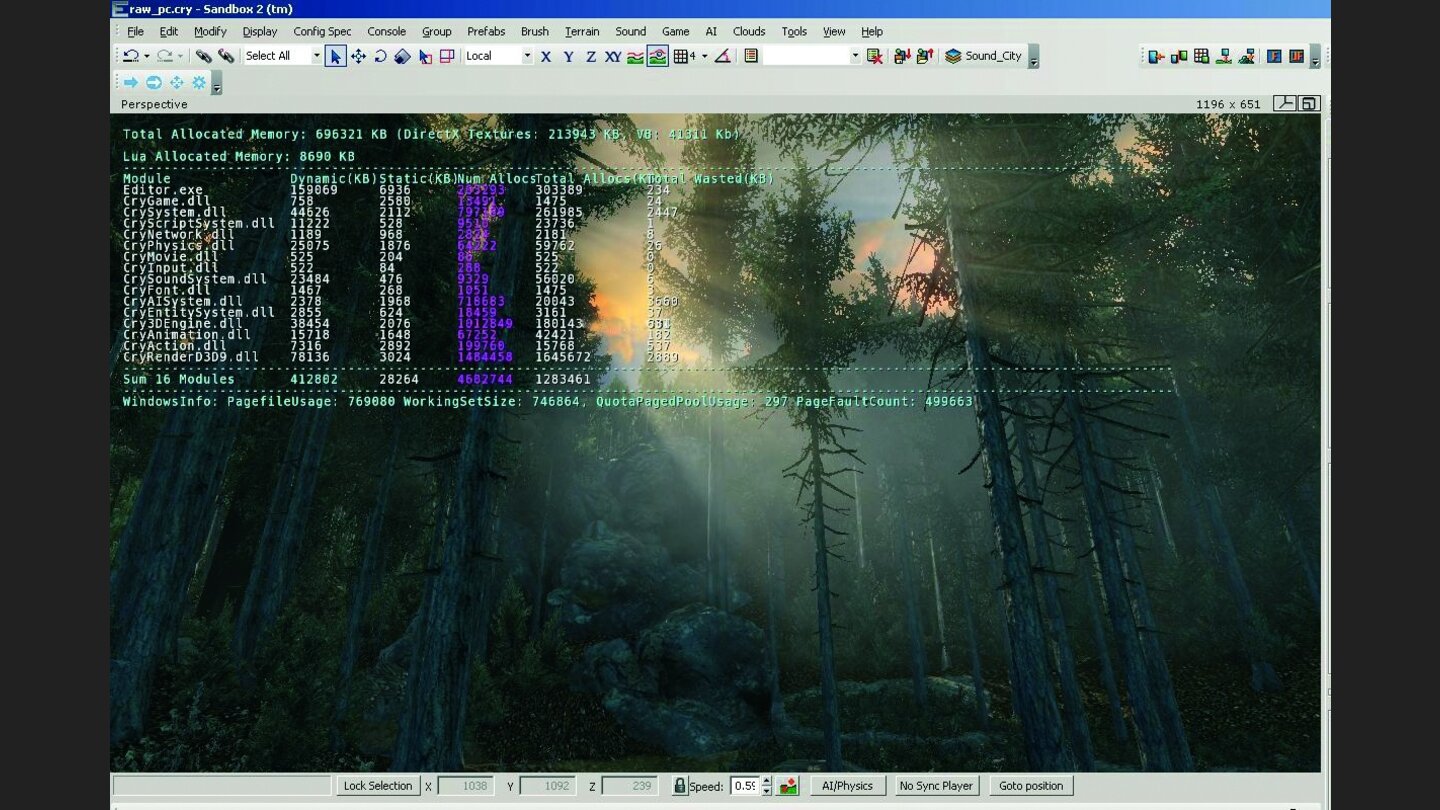Screen dimensions: 1440x810
Task: Click the viewport maximize icon
Action: click(1309, 103)
